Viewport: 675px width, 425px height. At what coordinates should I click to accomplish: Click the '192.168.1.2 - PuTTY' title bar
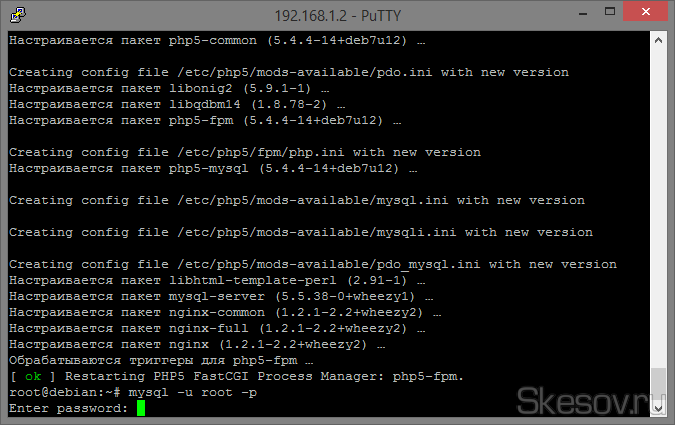pos(330,15)
